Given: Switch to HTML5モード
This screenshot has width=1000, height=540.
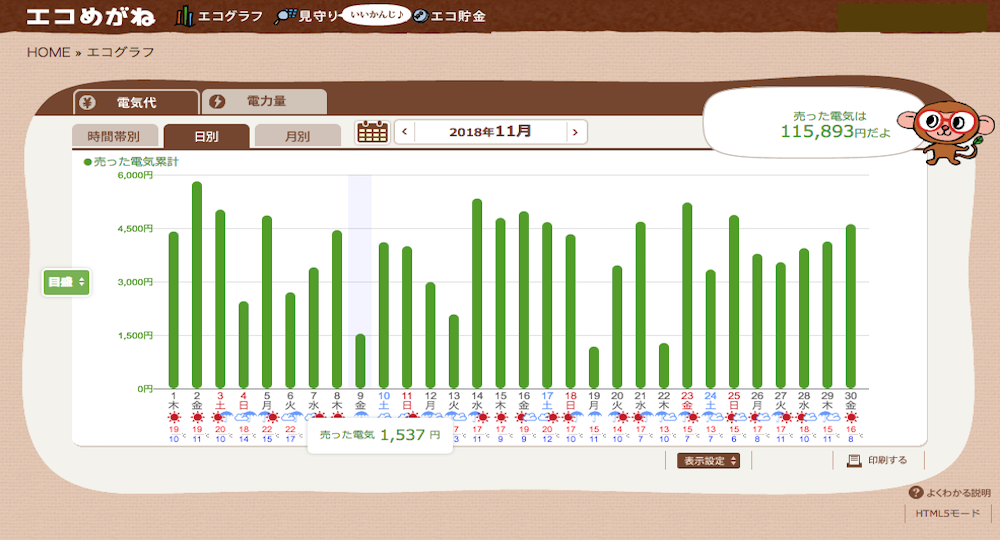Looking at the screenshot, I should (948, 513).
